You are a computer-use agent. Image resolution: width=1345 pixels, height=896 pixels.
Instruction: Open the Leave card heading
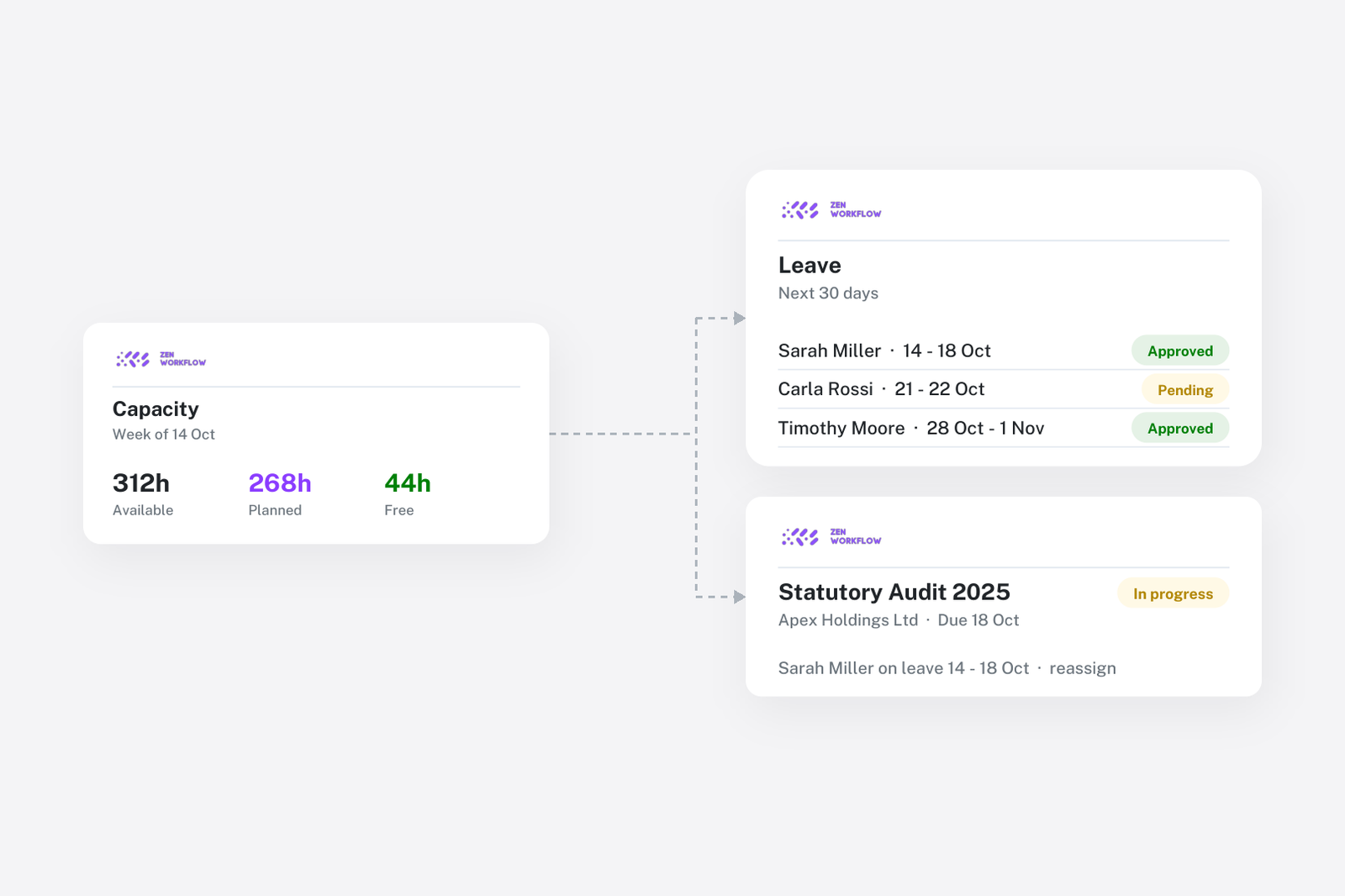(810, 266)
